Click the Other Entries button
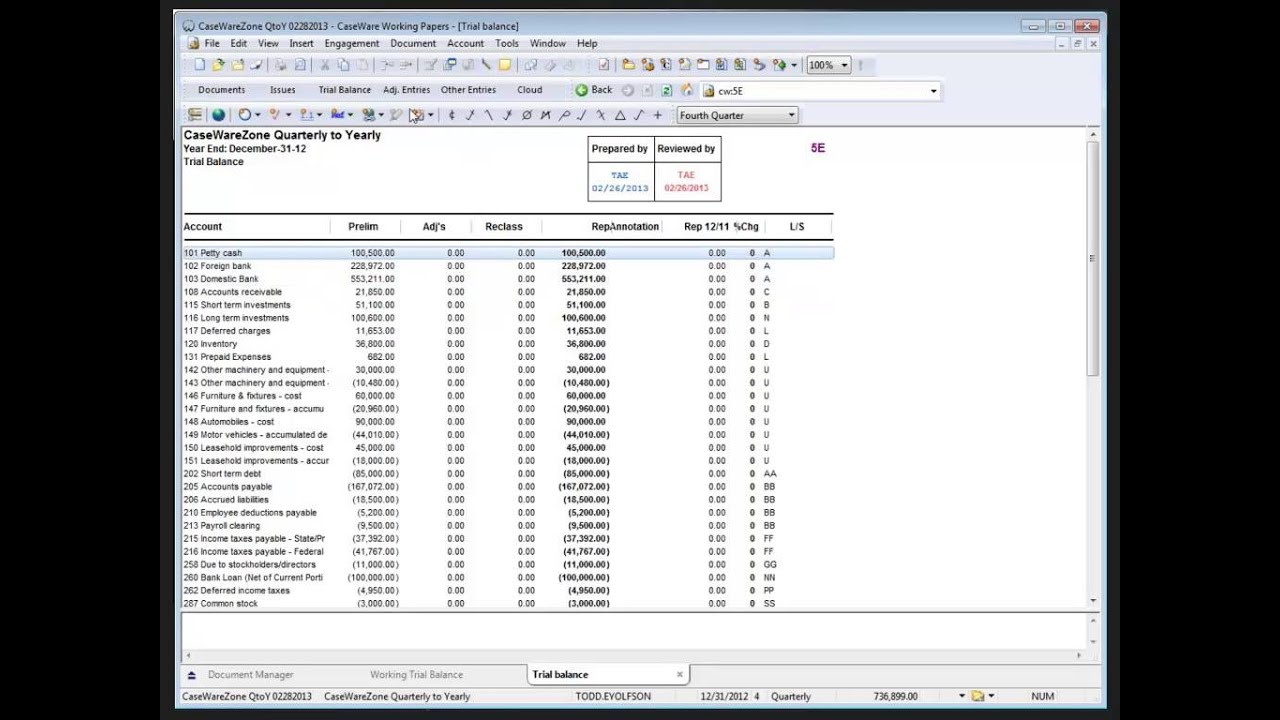1280x720 pixels. pos(468,90)
